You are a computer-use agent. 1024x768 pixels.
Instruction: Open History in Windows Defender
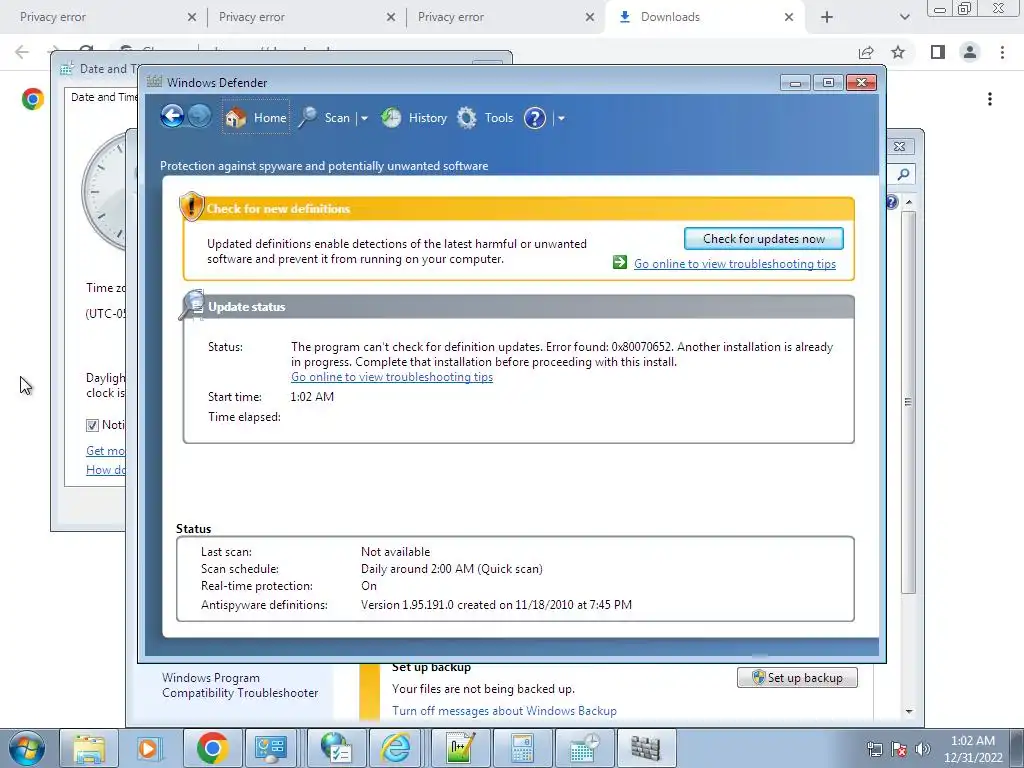[x=414, y=118]
